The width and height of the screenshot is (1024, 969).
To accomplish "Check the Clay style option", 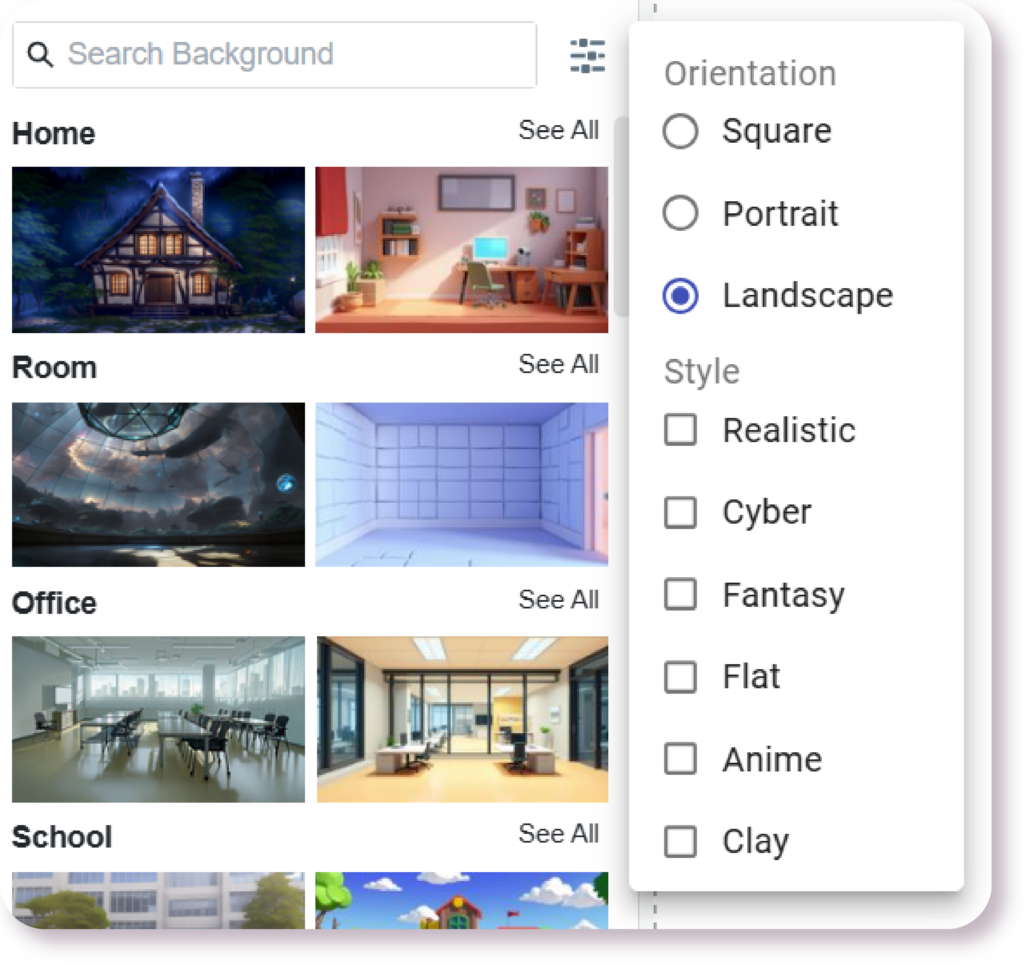I will pyautogui.click(x=681, y=842).
